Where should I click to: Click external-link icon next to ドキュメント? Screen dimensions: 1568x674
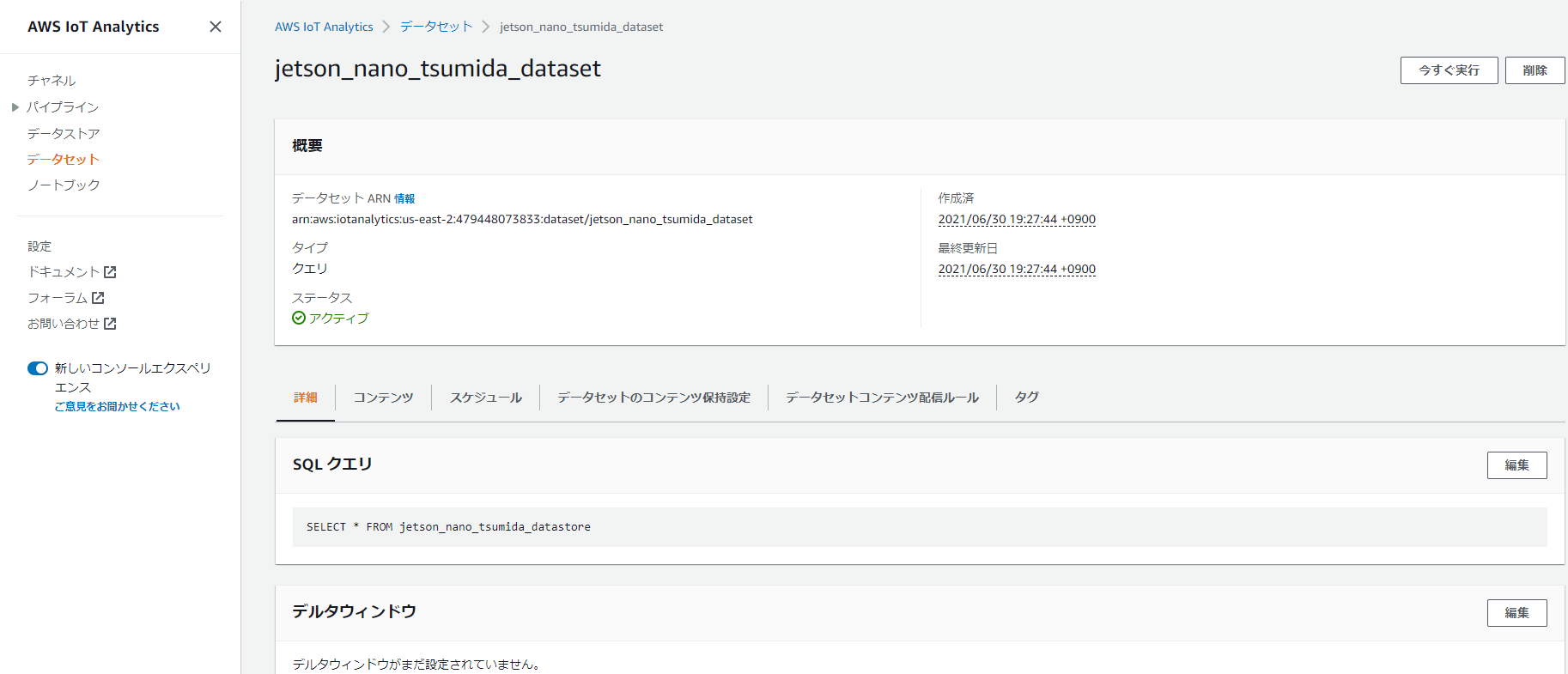pyautogui.click(x=110, y=272)
